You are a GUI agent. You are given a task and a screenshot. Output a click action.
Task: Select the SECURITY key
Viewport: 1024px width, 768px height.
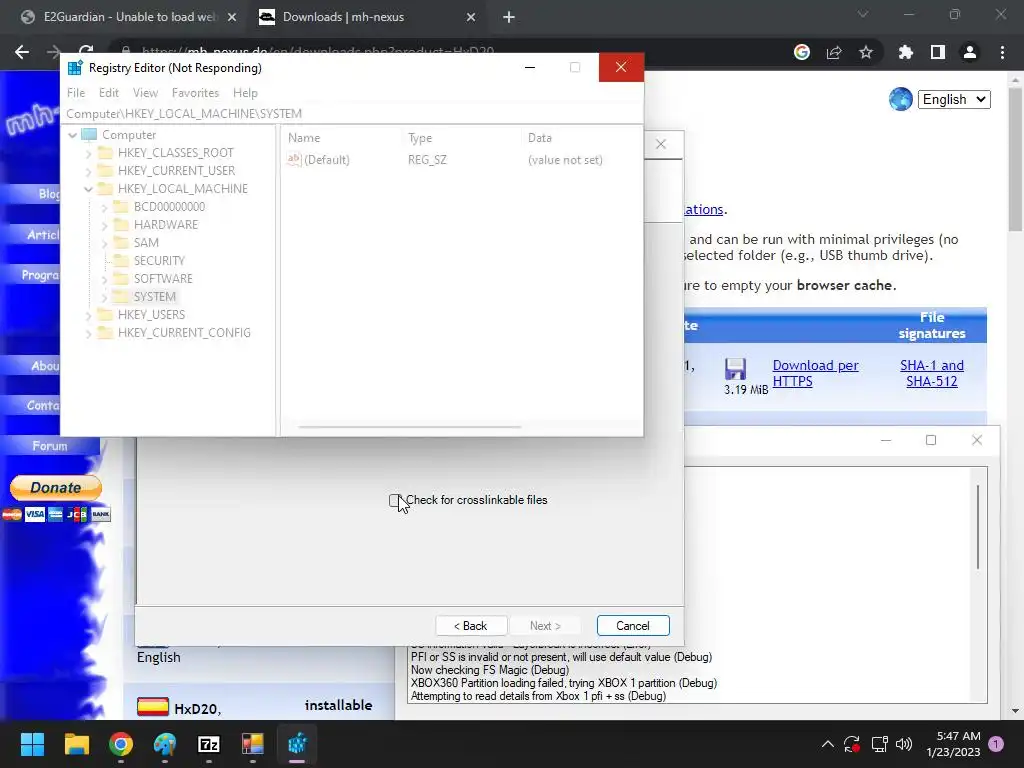pos(159,261)
